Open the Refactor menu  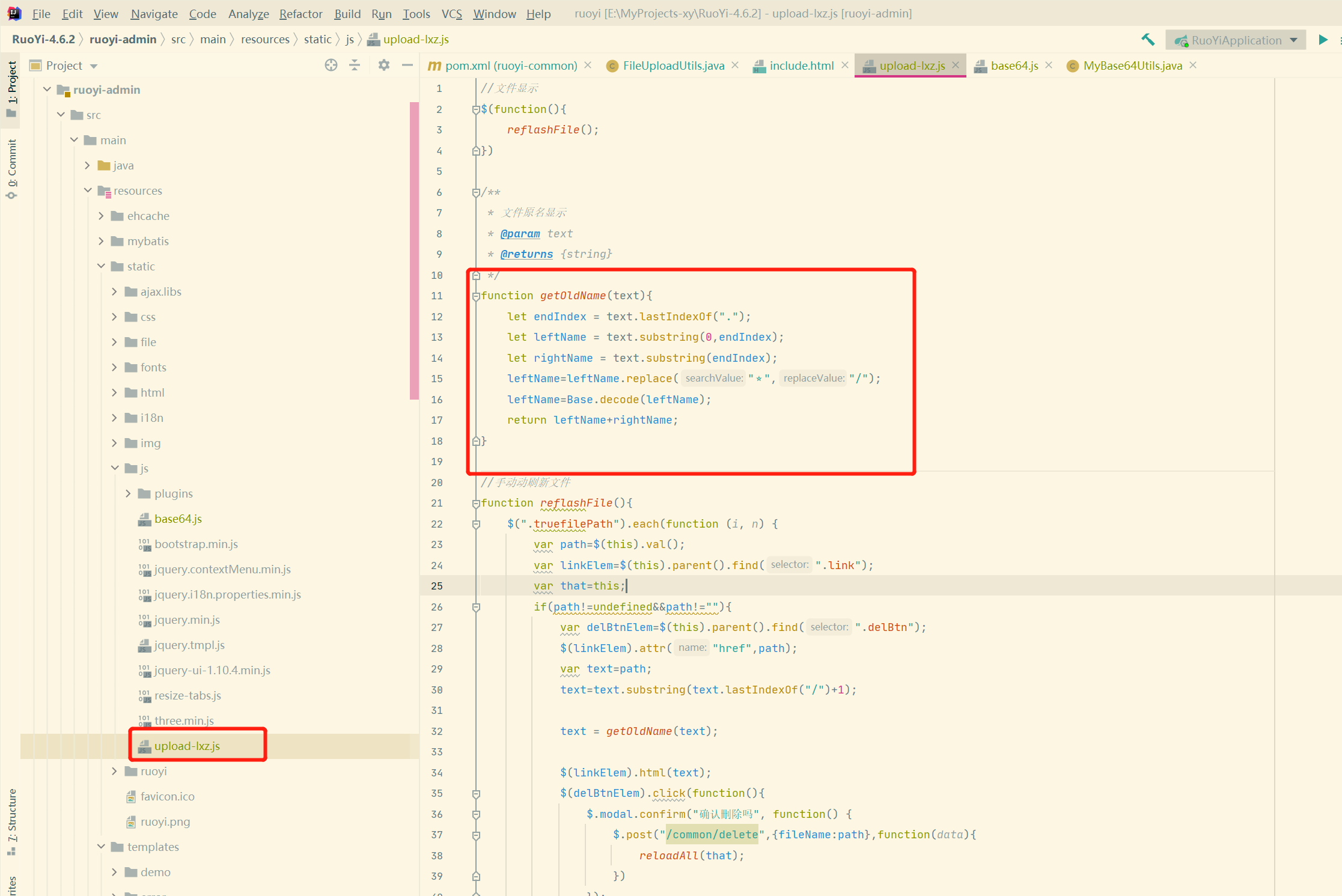tap(300, 13)
